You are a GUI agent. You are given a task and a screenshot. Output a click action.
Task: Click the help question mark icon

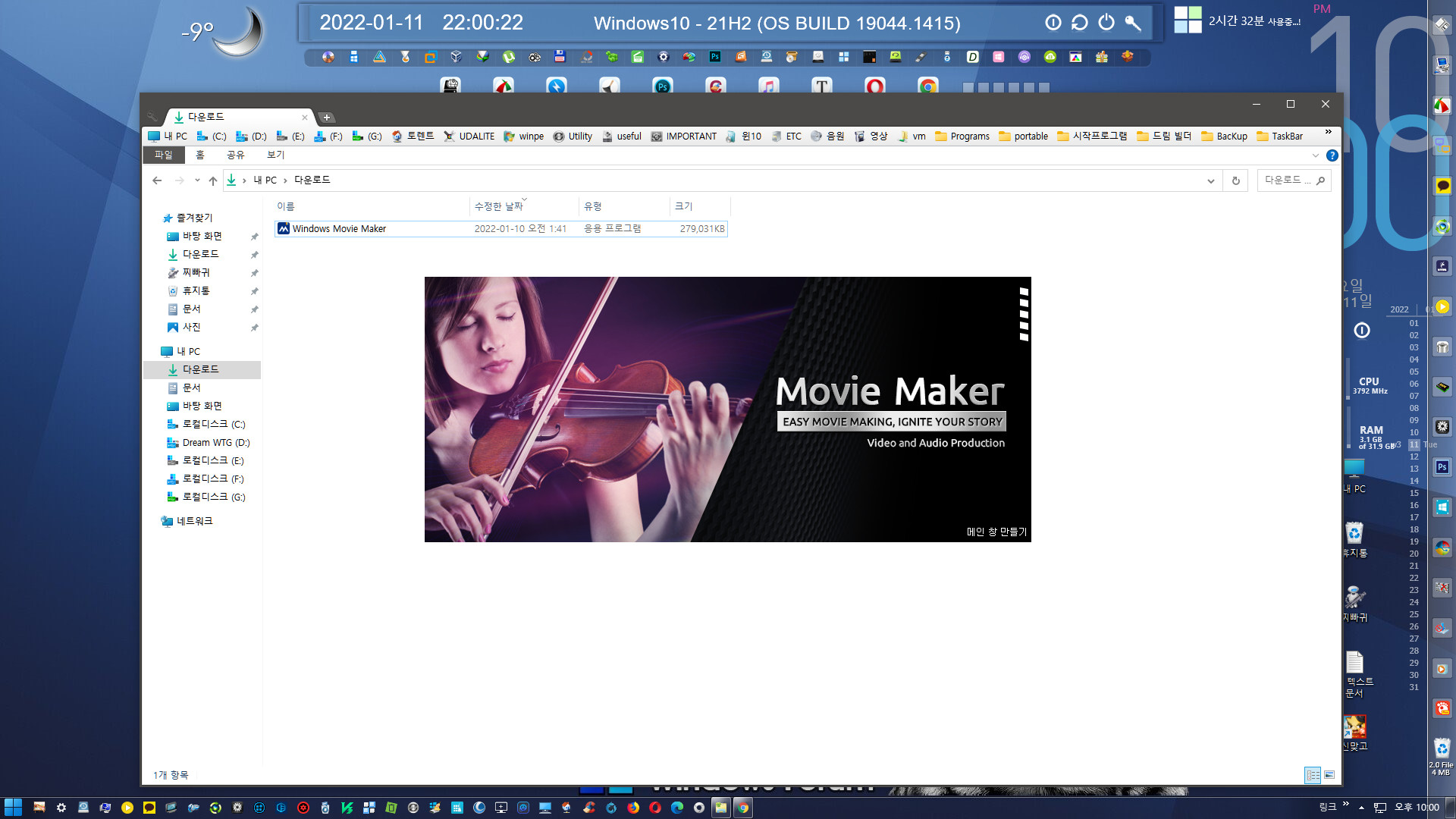click(x=1332, y=155)
